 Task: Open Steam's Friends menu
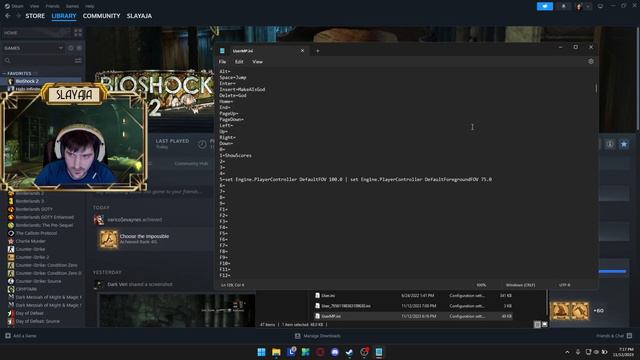pyautogui.click(x=52, y=6)
